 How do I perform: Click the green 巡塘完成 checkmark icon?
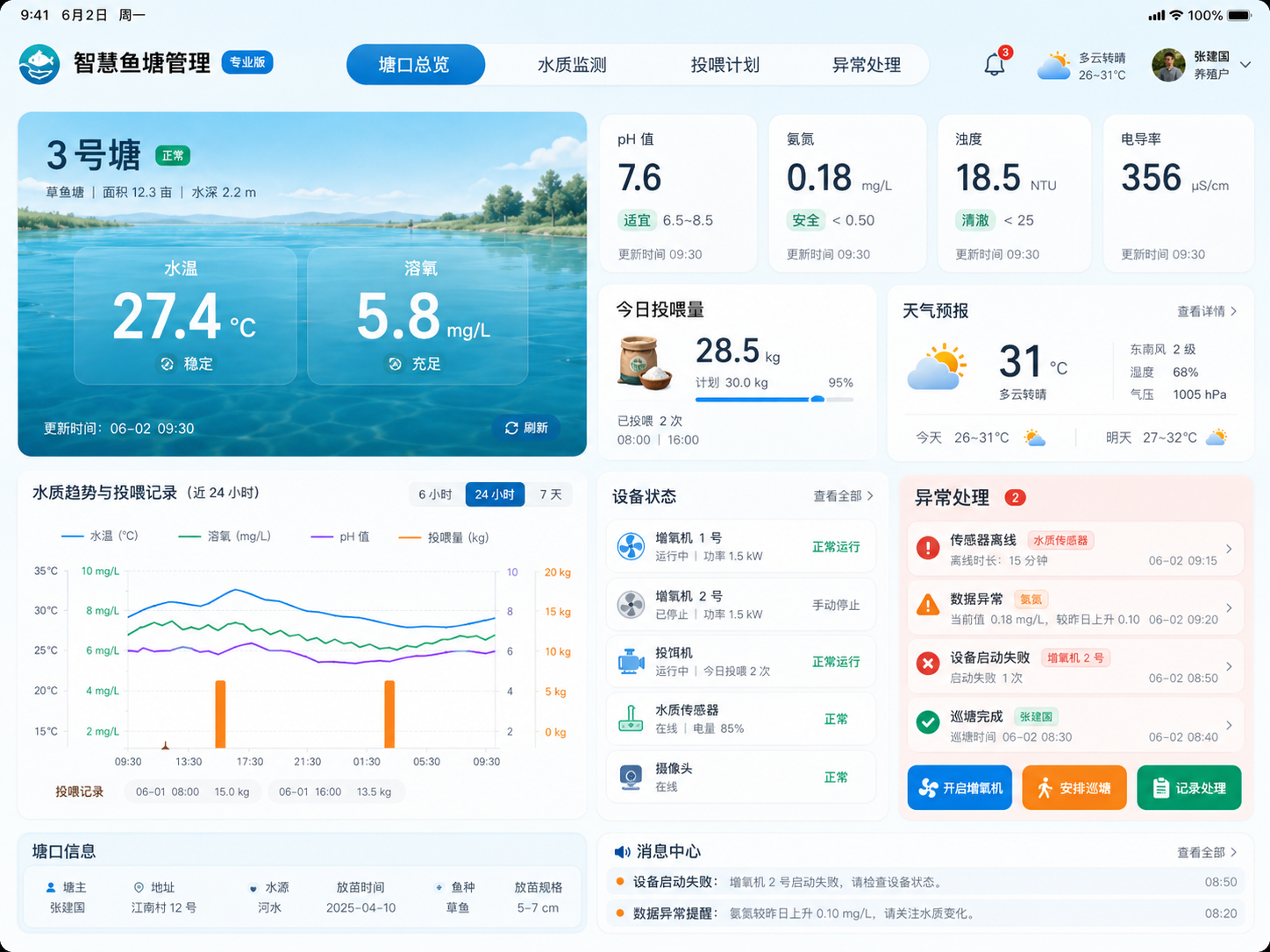(x=928, y=722)
